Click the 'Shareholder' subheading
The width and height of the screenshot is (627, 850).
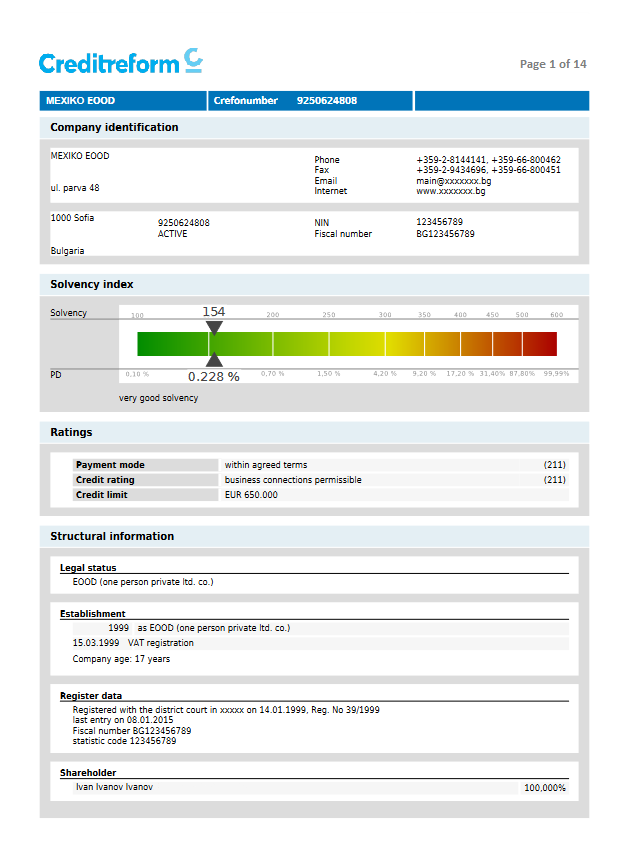[88, 773]
